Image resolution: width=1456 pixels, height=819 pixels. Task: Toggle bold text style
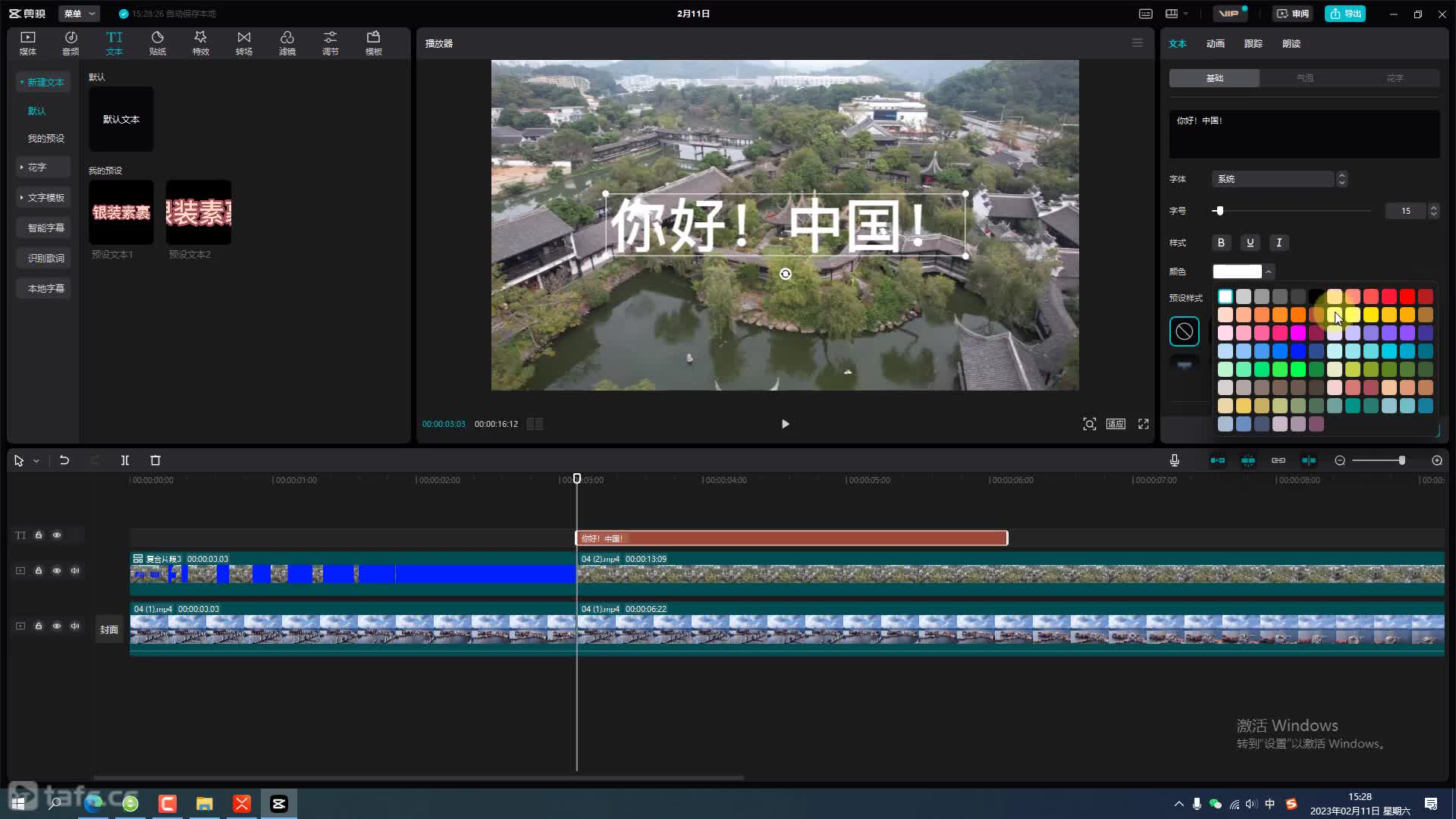click(1221, 243)
